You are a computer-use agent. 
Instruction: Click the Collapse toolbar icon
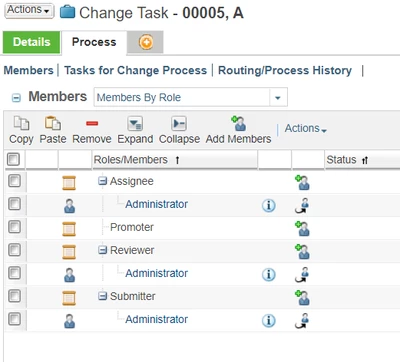coord(179,123)
